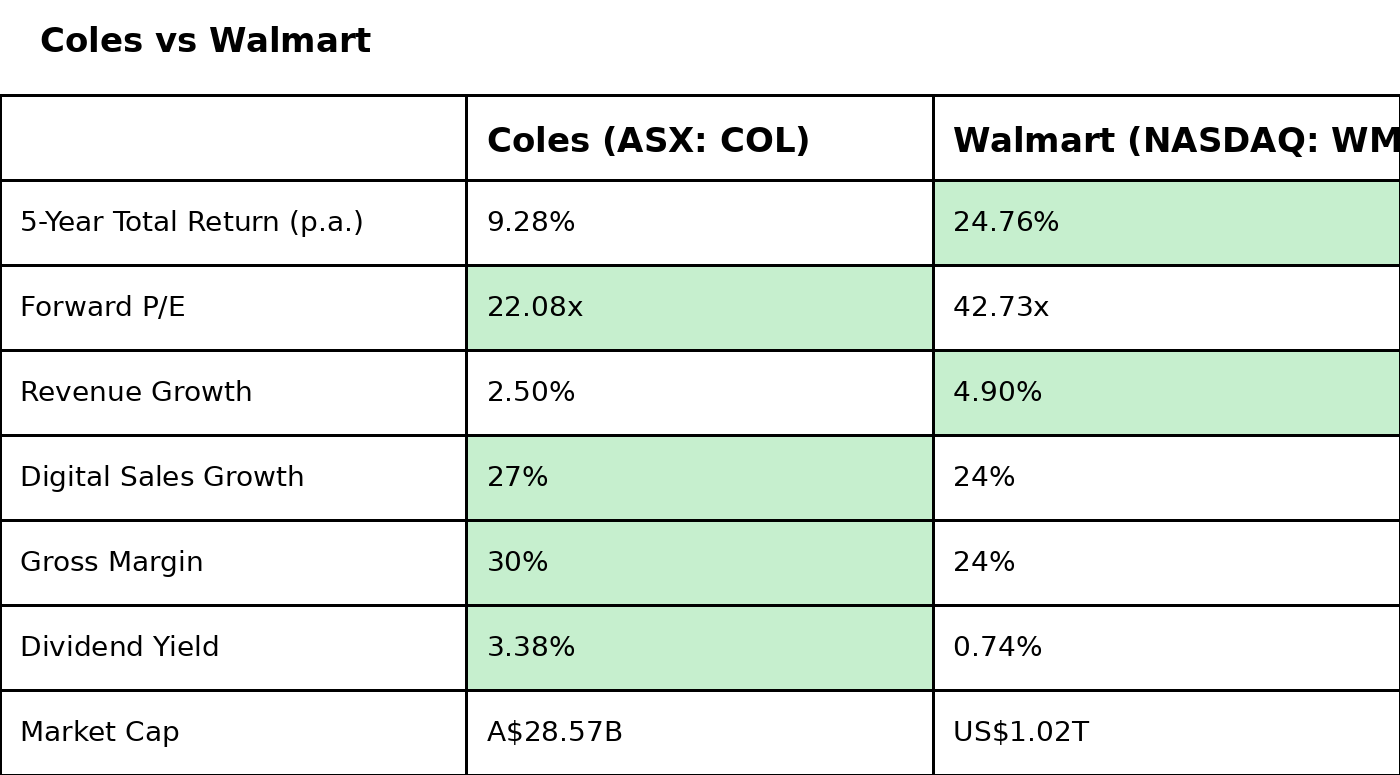1400x775 pixels.
Task: Click the "5-Year Total Return (p.a.)" row label
Action: pos(192,223)
